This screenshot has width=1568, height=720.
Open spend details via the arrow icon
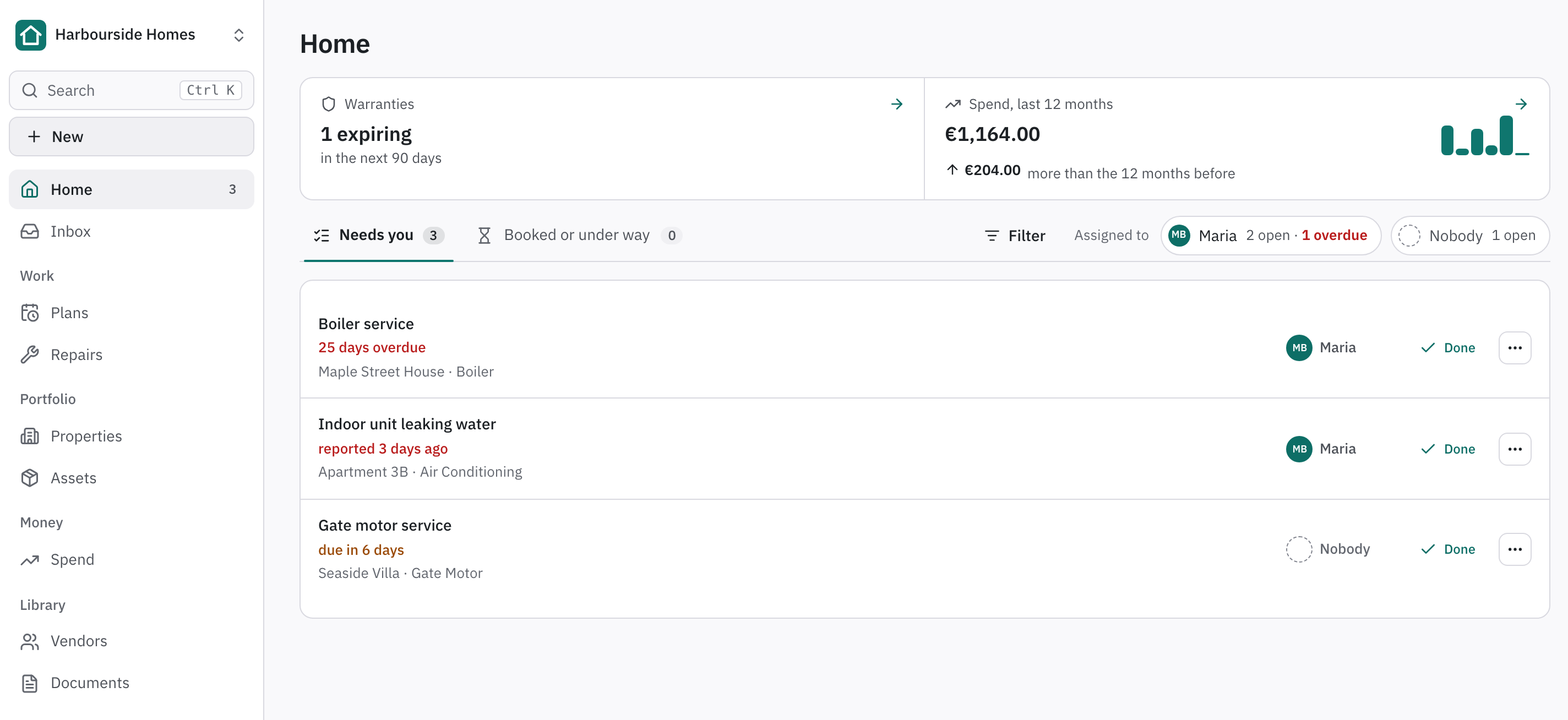1521,104
